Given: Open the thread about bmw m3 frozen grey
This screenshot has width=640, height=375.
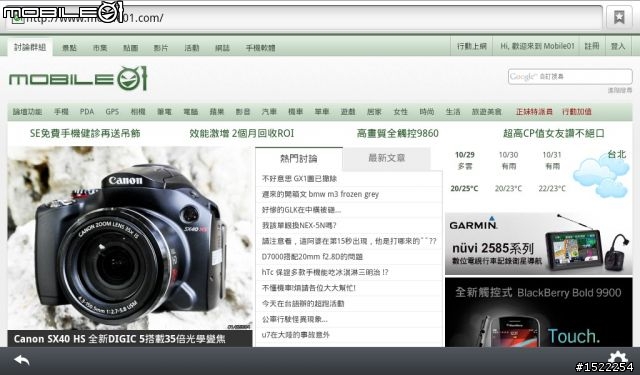Looking at the screenshot, I should [x=320, y=194].
